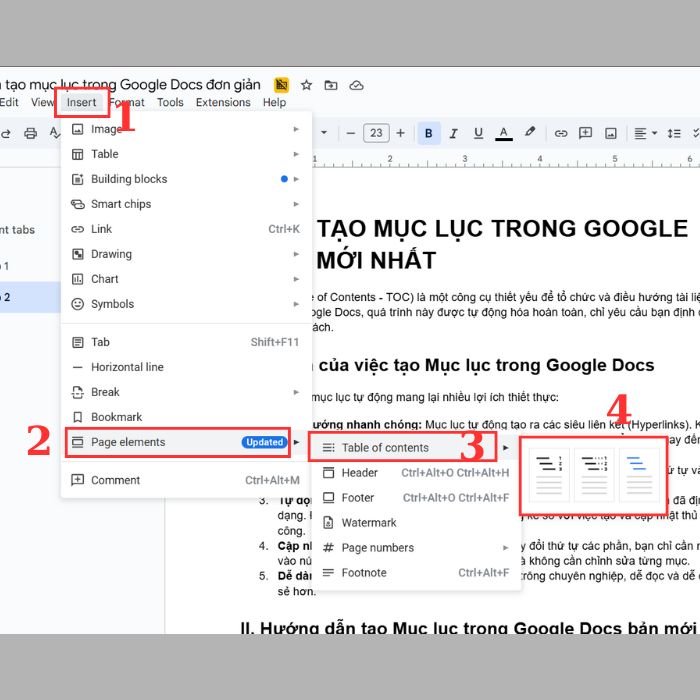Open Chart submenu
Viewport: 700px width, 700px height.
pyautogui.click(x=186, y=279)
